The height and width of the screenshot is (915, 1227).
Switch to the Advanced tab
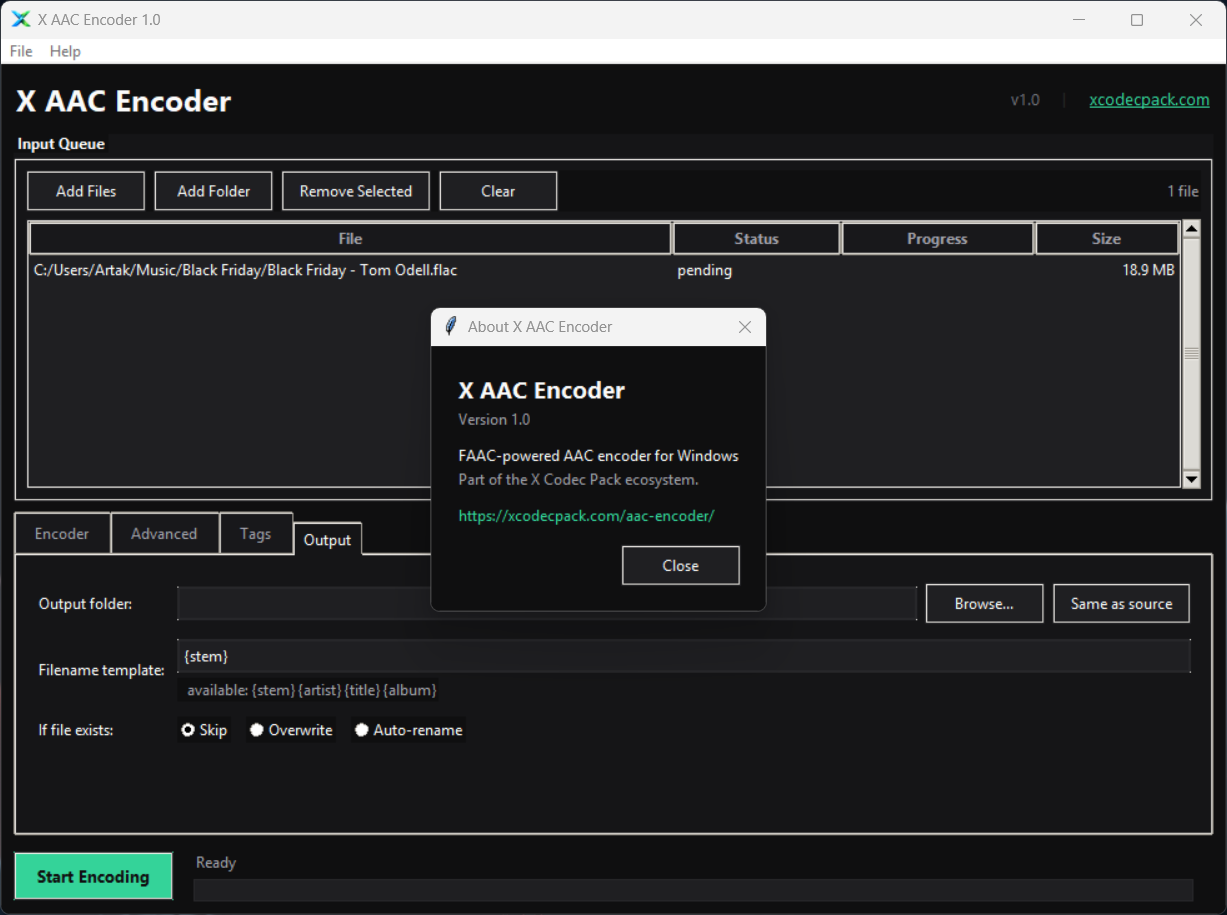point(164,533)
